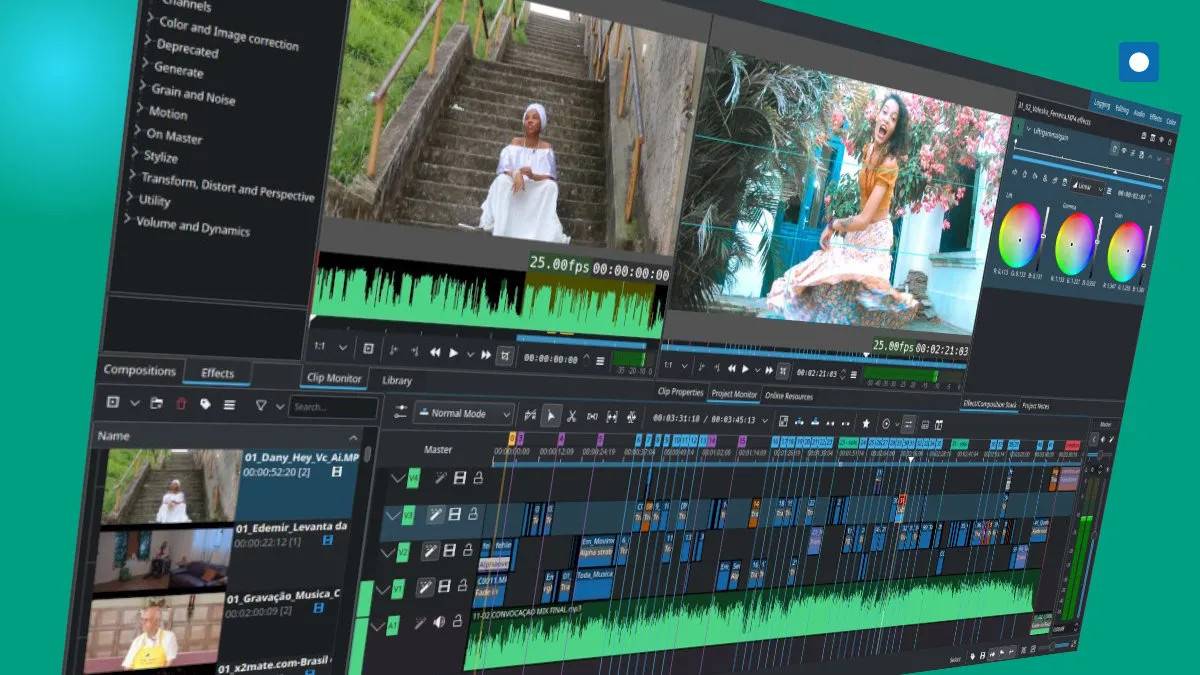
Task: Click the project bin Search field
Action: [x=334, y=408]
